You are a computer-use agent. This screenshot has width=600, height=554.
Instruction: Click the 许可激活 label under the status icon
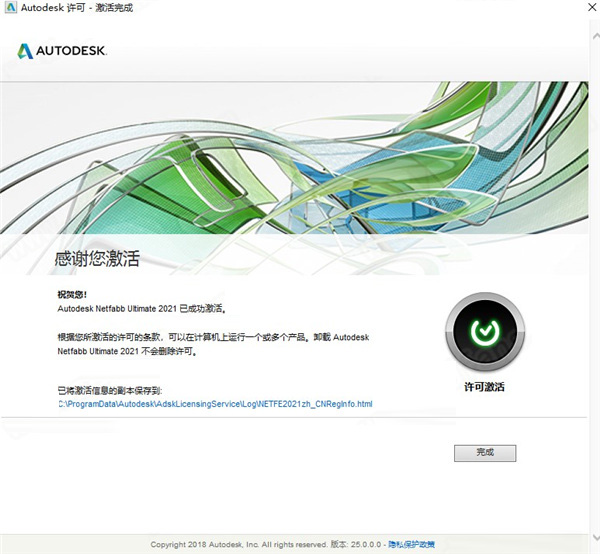coord(484,387)
